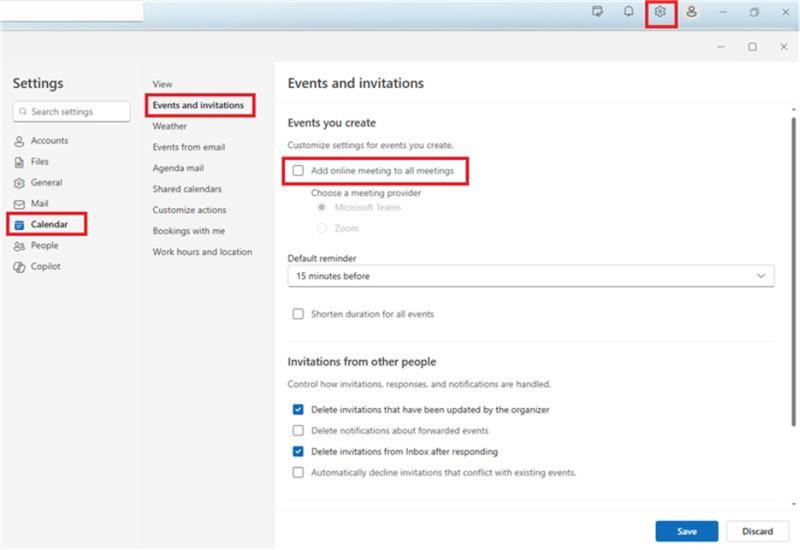
Task: Click the scrollbar up arrow
Action: [793, 109]
